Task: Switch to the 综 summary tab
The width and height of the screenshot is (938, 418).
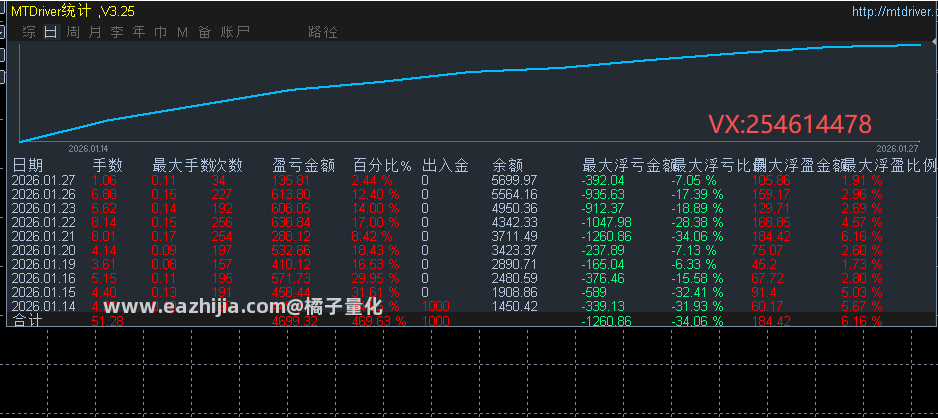Action: point(29,32)
